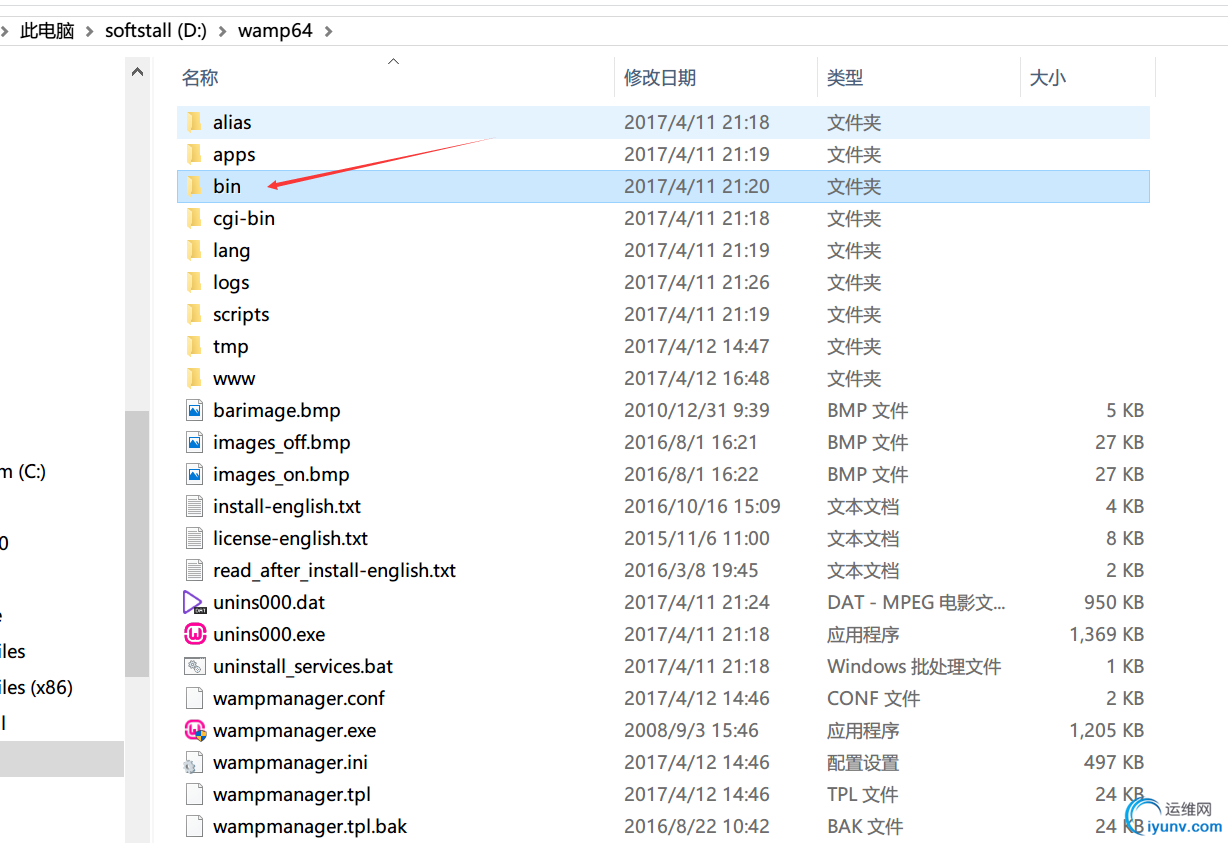Click the folder icon beside alias

tap(194, 122)
